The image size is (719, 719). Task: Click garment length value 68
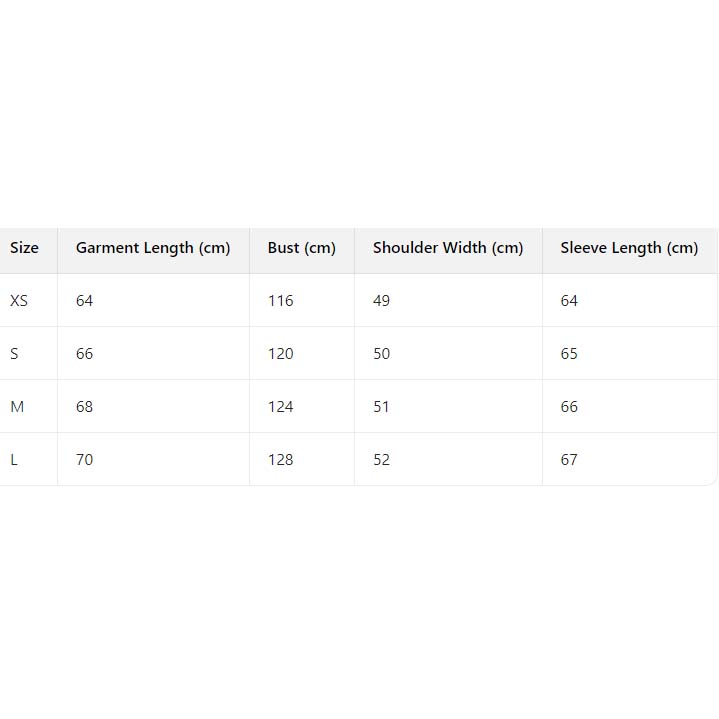coord(85,407)
